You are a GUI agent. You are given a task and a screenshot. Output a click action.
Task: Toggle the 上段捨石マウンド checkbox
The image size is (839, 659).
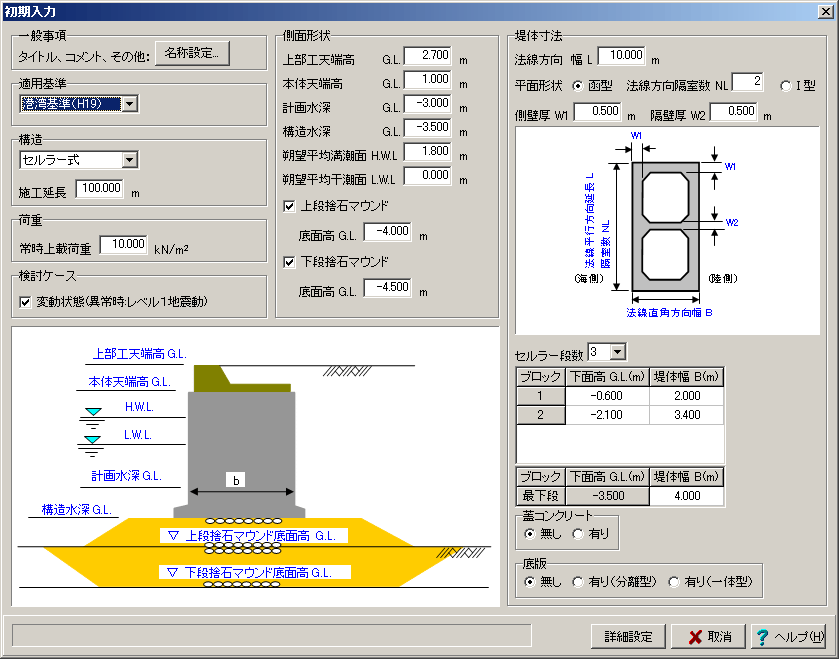(290, 206)
